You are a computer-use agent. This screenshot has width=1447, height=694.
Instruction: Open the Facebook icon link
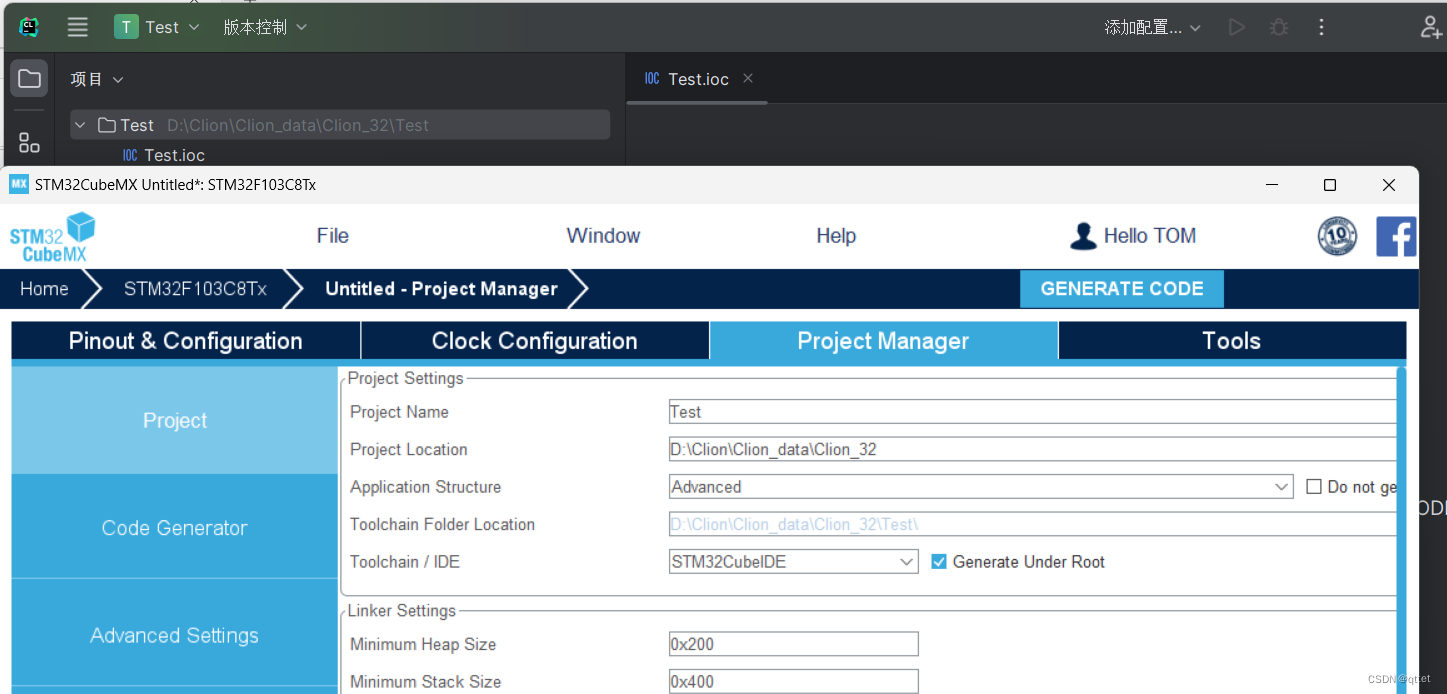tap(1396, 236)
